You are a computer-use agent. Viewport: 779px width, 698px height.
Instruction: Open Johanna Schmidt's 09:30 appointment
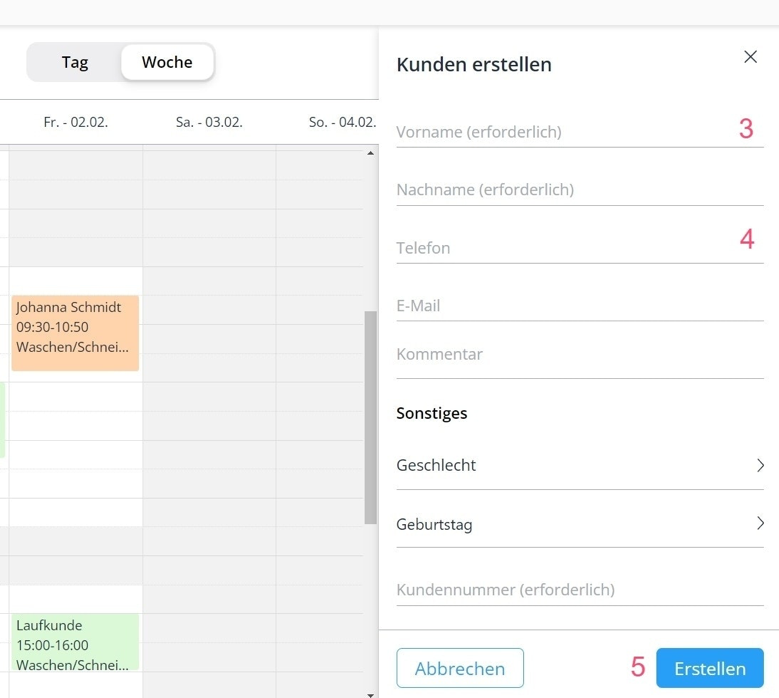tap(75, 332)
